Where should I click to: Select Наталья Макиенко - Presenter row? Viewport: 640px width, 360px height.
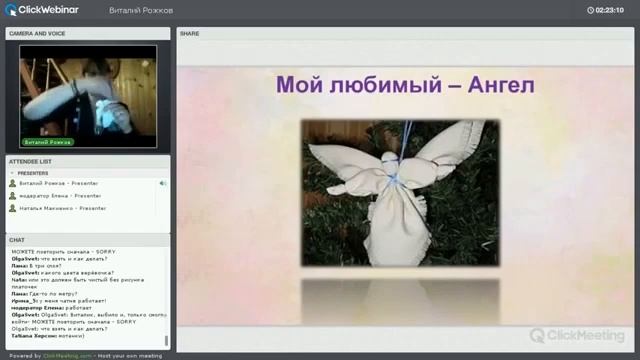88,208
